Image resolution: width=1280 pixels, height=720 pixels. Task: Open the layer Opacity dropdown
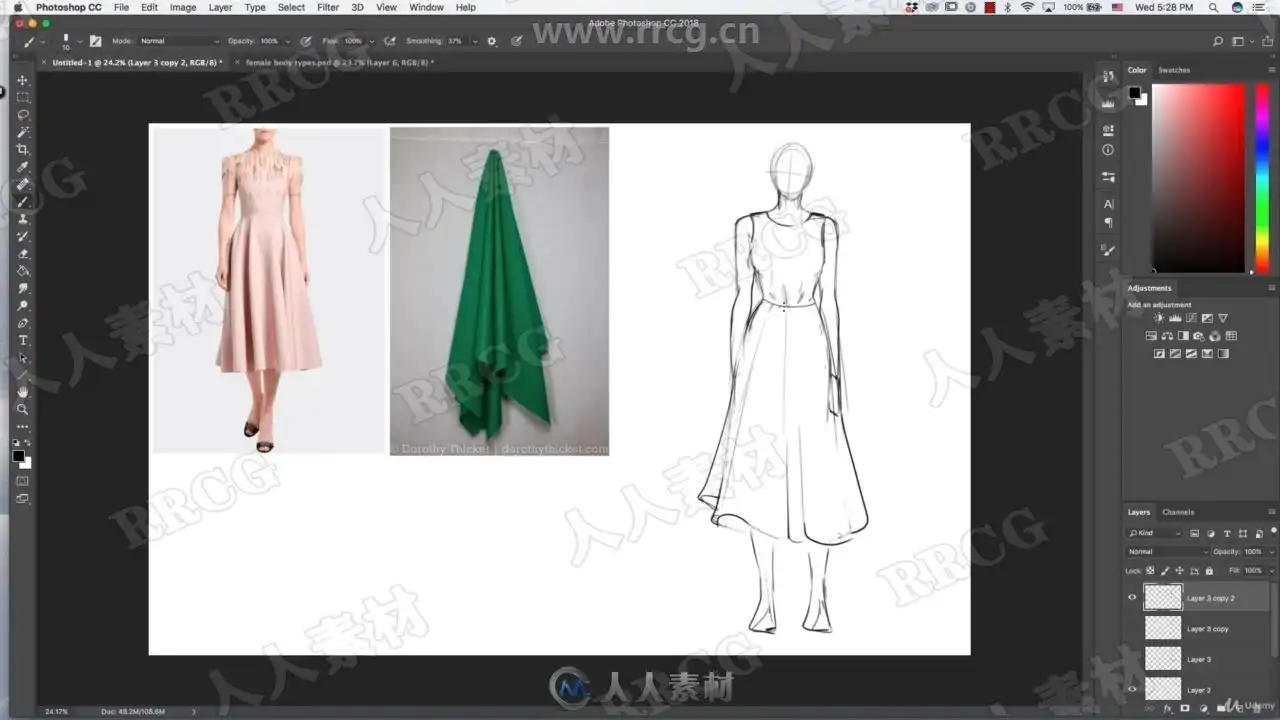point(1271,551)
